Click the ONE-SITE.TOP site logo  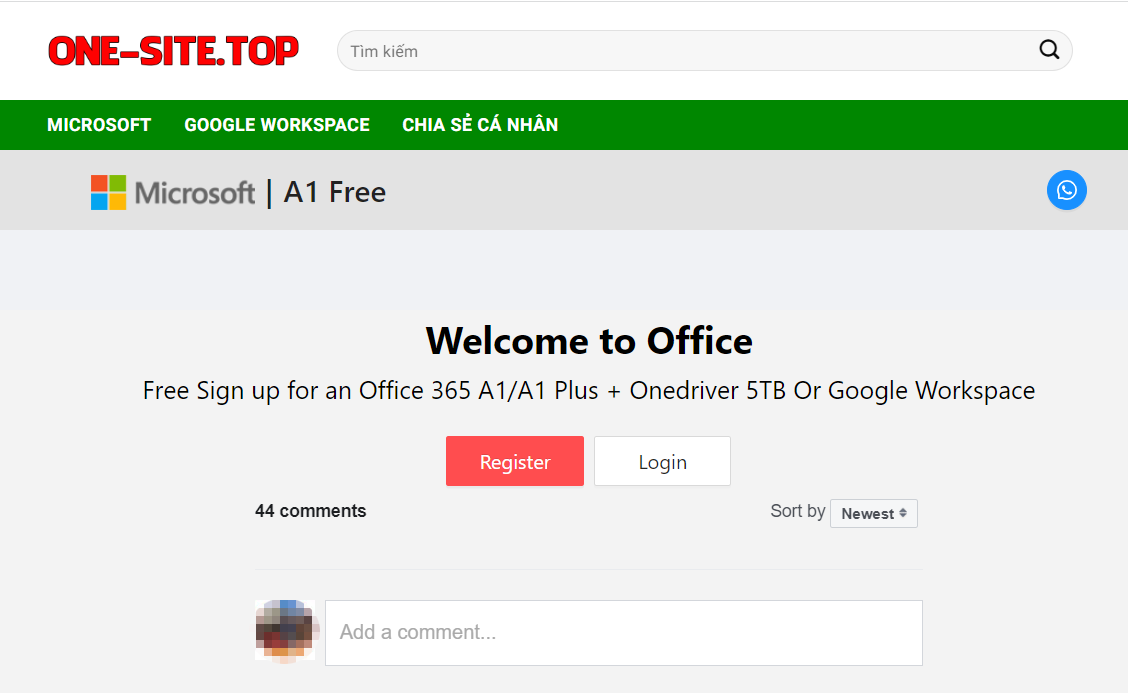[173, 51]
